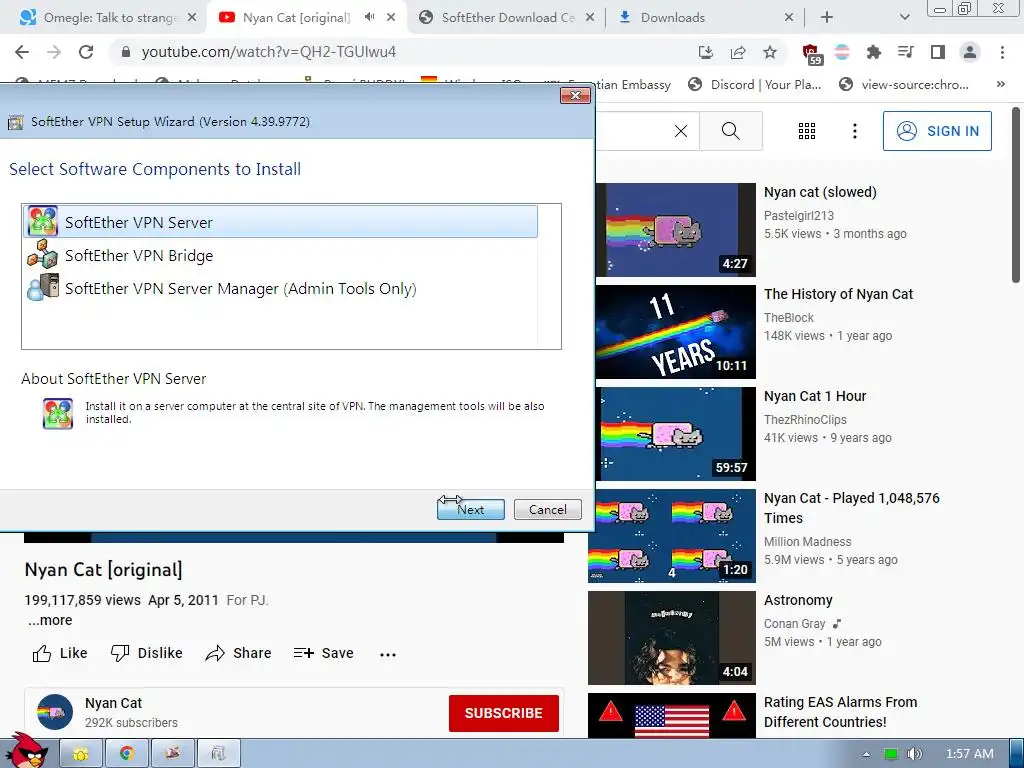Screen dimensions: 1024x768
Task: Share the Nyan Cat video
Action: 238,653
